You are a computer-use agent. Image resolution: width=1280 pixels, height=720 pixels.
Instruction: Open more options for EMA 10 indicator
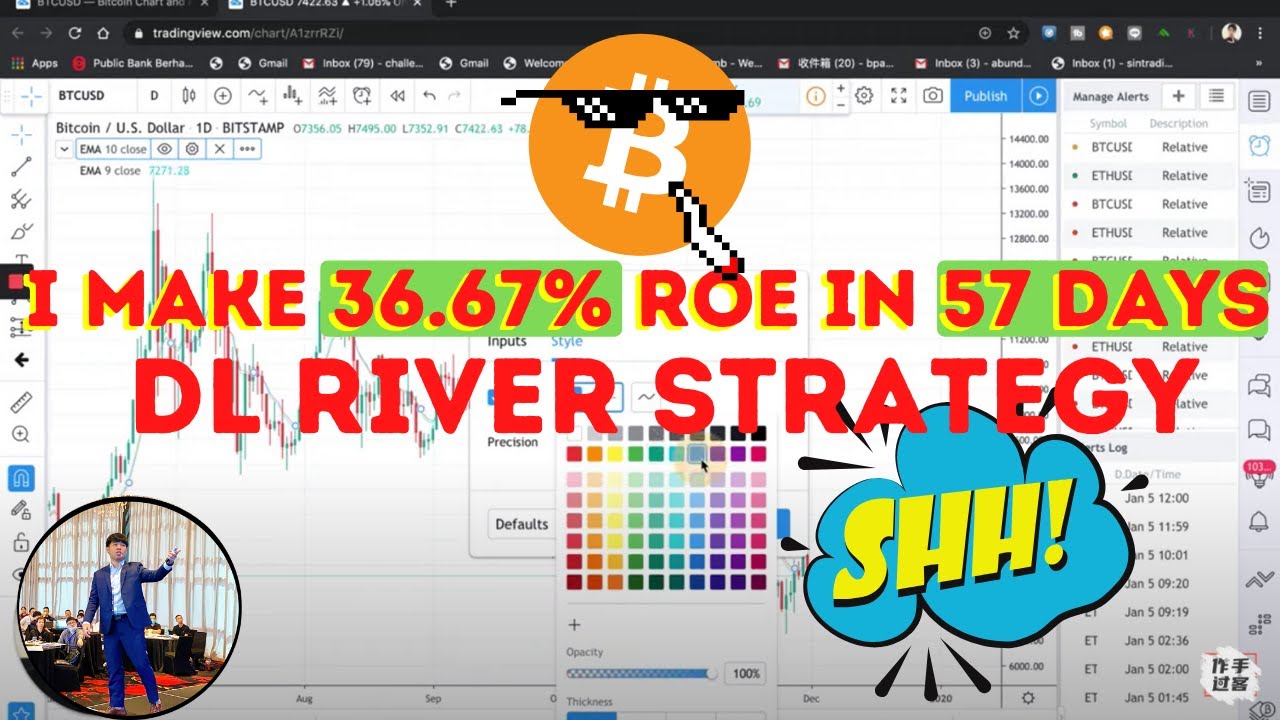pyautogui.click(x=246, y=149)
